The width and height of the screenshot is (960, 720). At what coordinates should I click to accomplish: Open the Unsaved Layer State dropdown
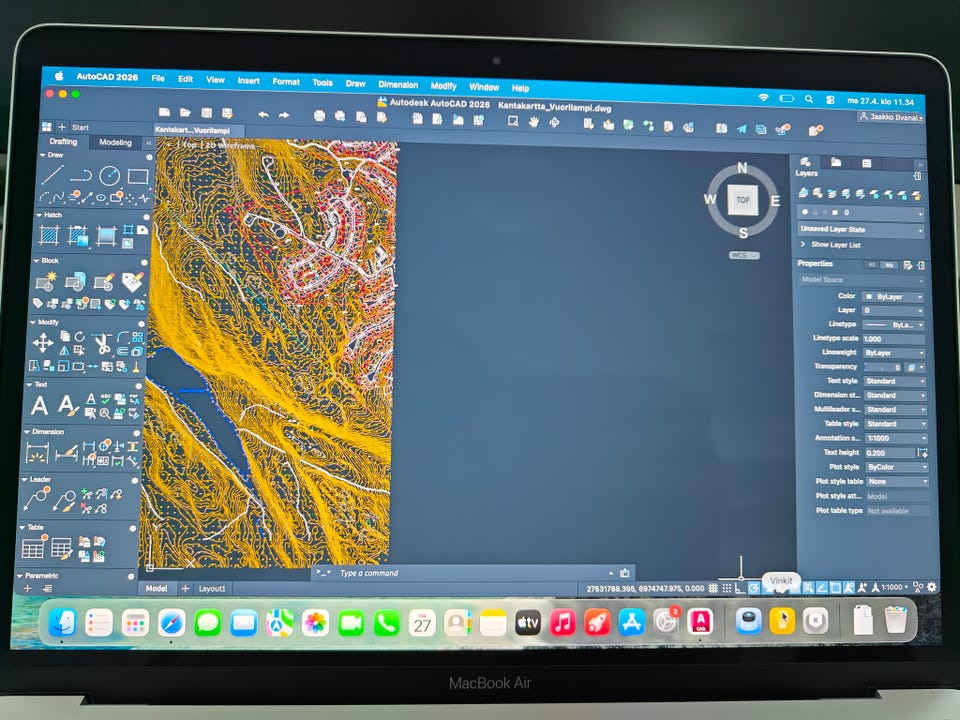(861, 230)
